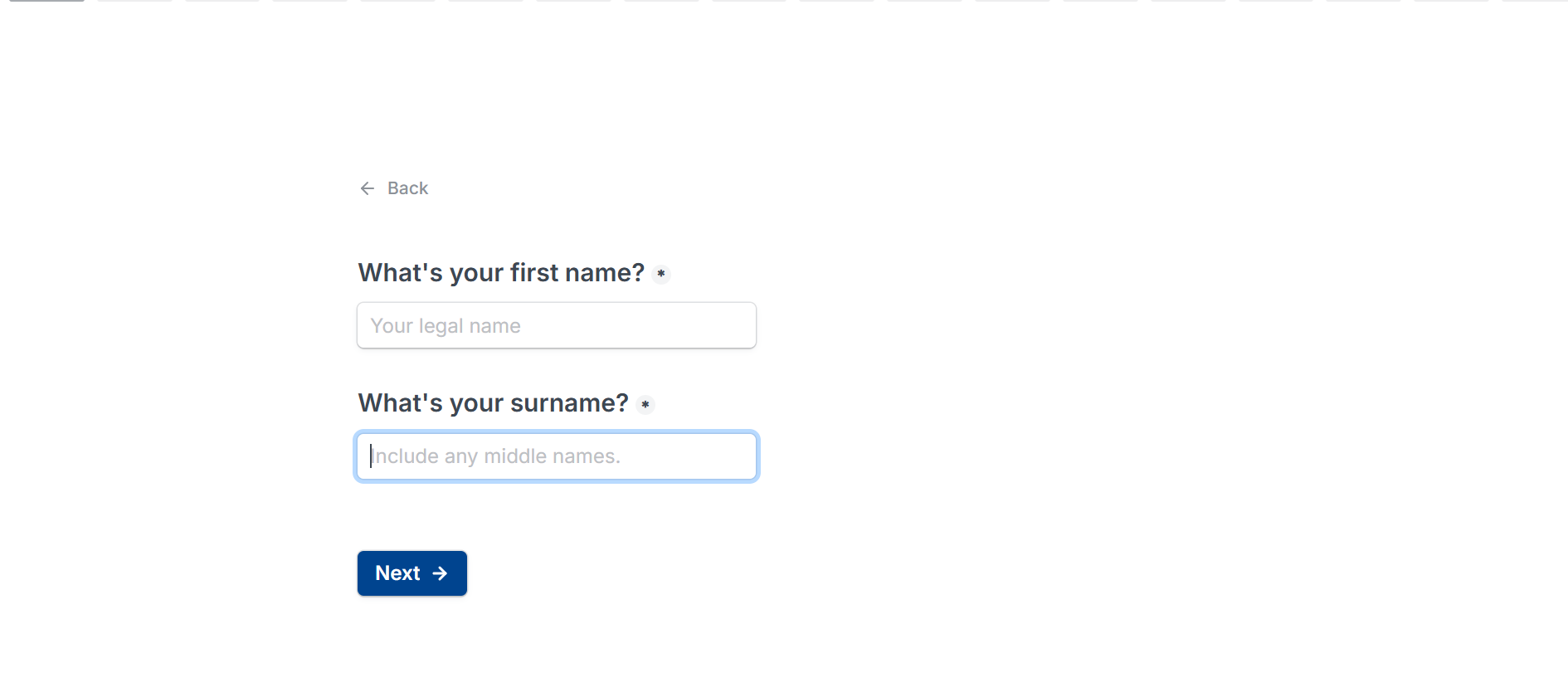Click the eighth progress bar segment
This screenshot has height=697, width=1568.
click(662, 1)
